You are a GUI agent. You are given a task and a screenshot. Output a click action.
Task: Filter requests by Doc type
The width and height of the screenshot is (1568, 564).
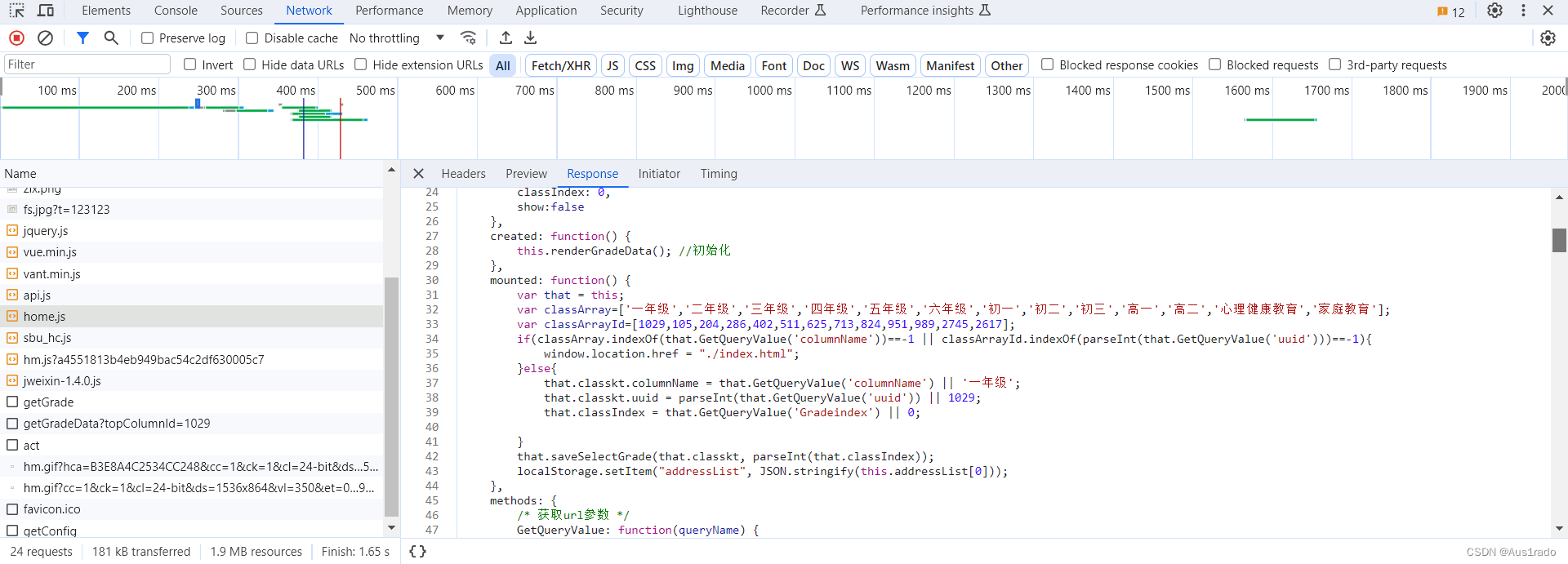[x=813, y=65]
